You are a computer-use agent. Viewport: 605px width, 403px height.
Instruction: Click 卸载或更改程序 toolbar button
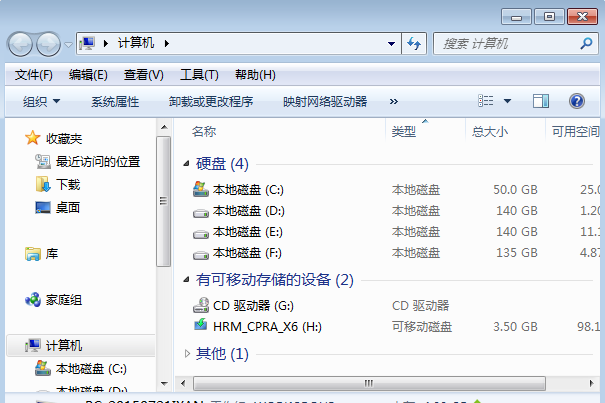click(x=211, y=102)
